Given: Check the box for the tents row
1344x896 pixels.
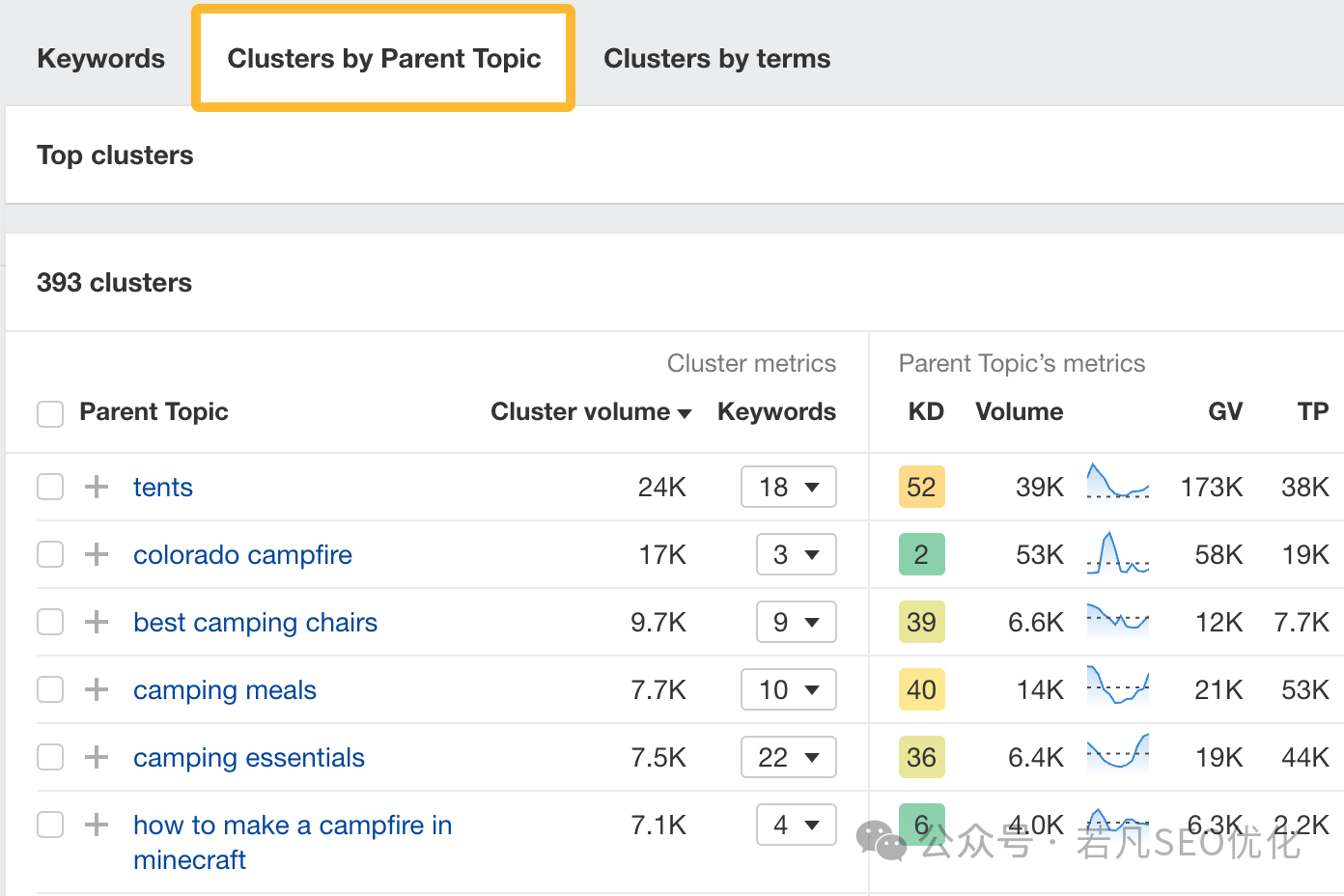Looking at the screenshot, I should pos(50,487).
